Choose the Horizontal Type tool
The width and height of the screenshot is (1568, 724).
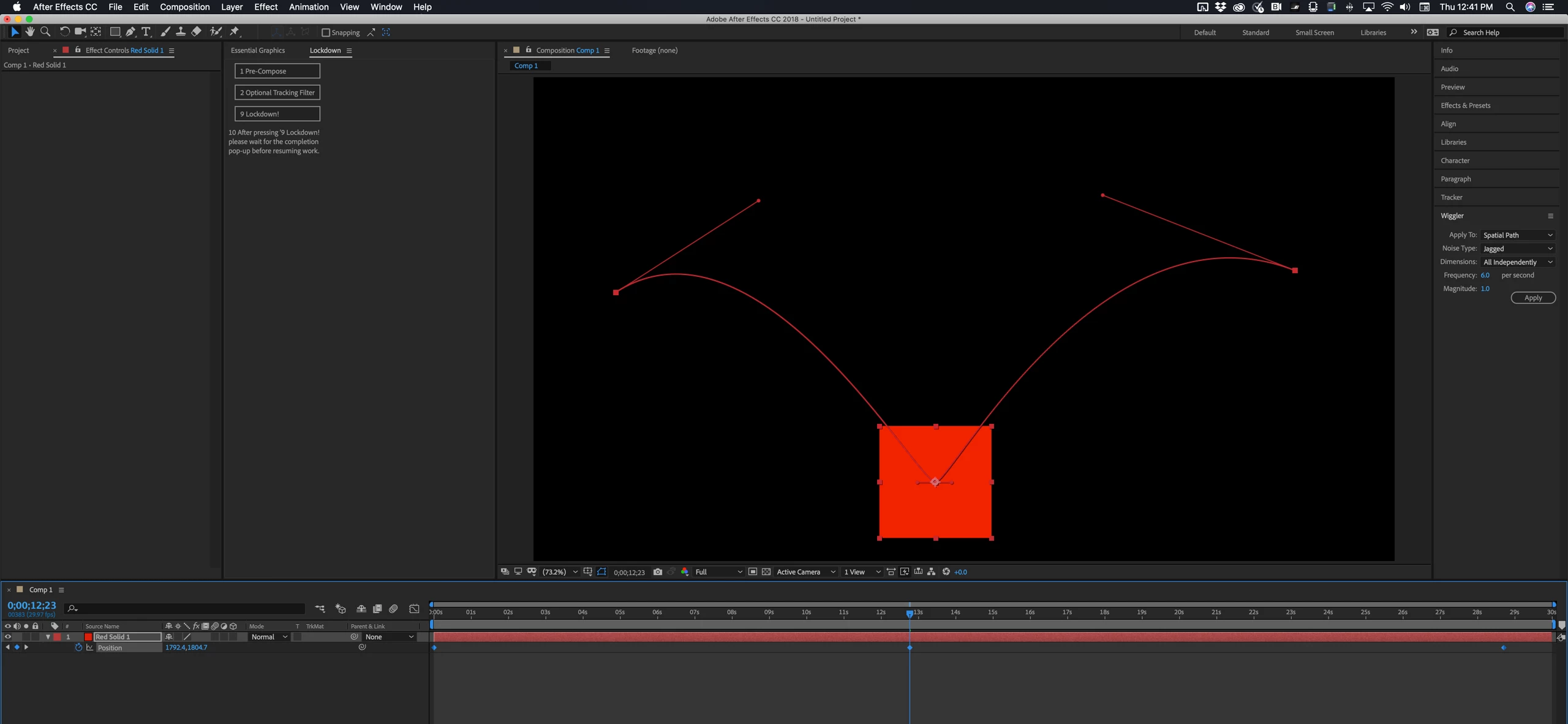tap(146, 32)
